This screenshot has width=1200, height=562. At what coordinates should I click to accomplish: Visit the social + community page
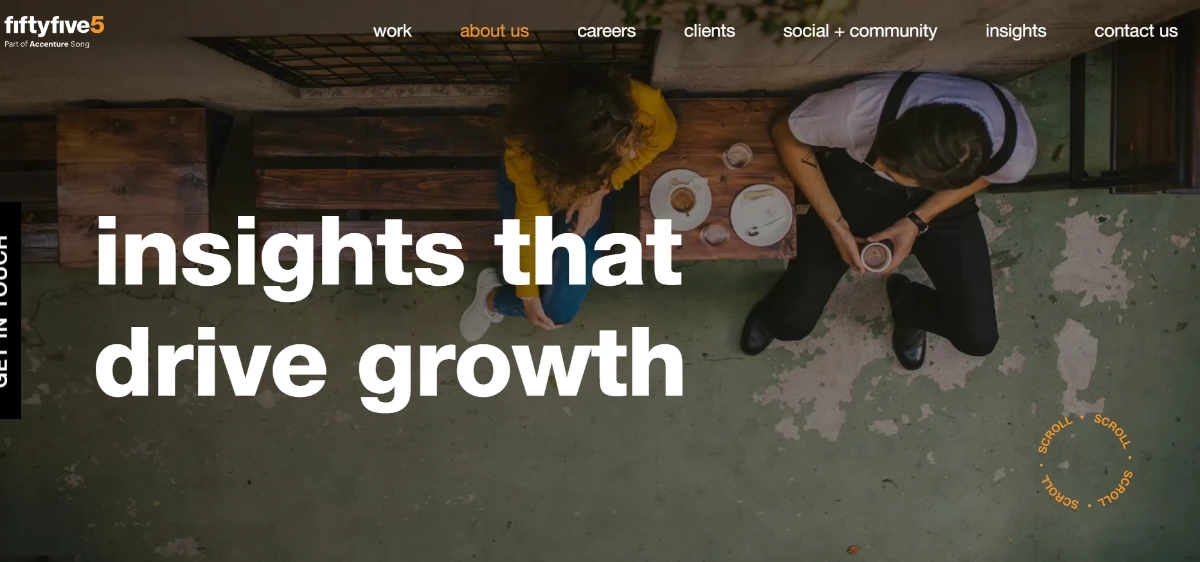pyautogui.click(x=860, y=31)
